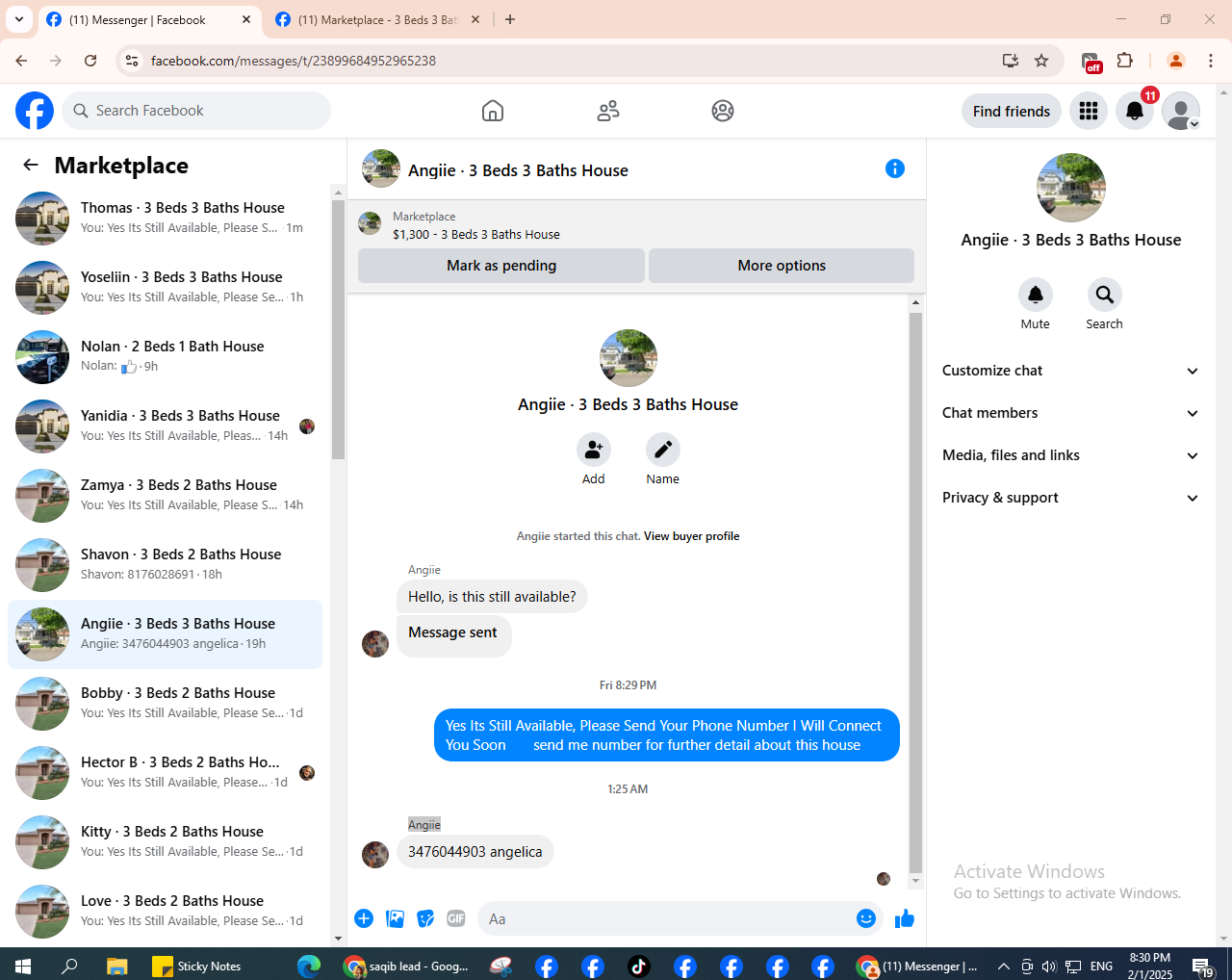Show hidden system tray icons

[1003, 967]
